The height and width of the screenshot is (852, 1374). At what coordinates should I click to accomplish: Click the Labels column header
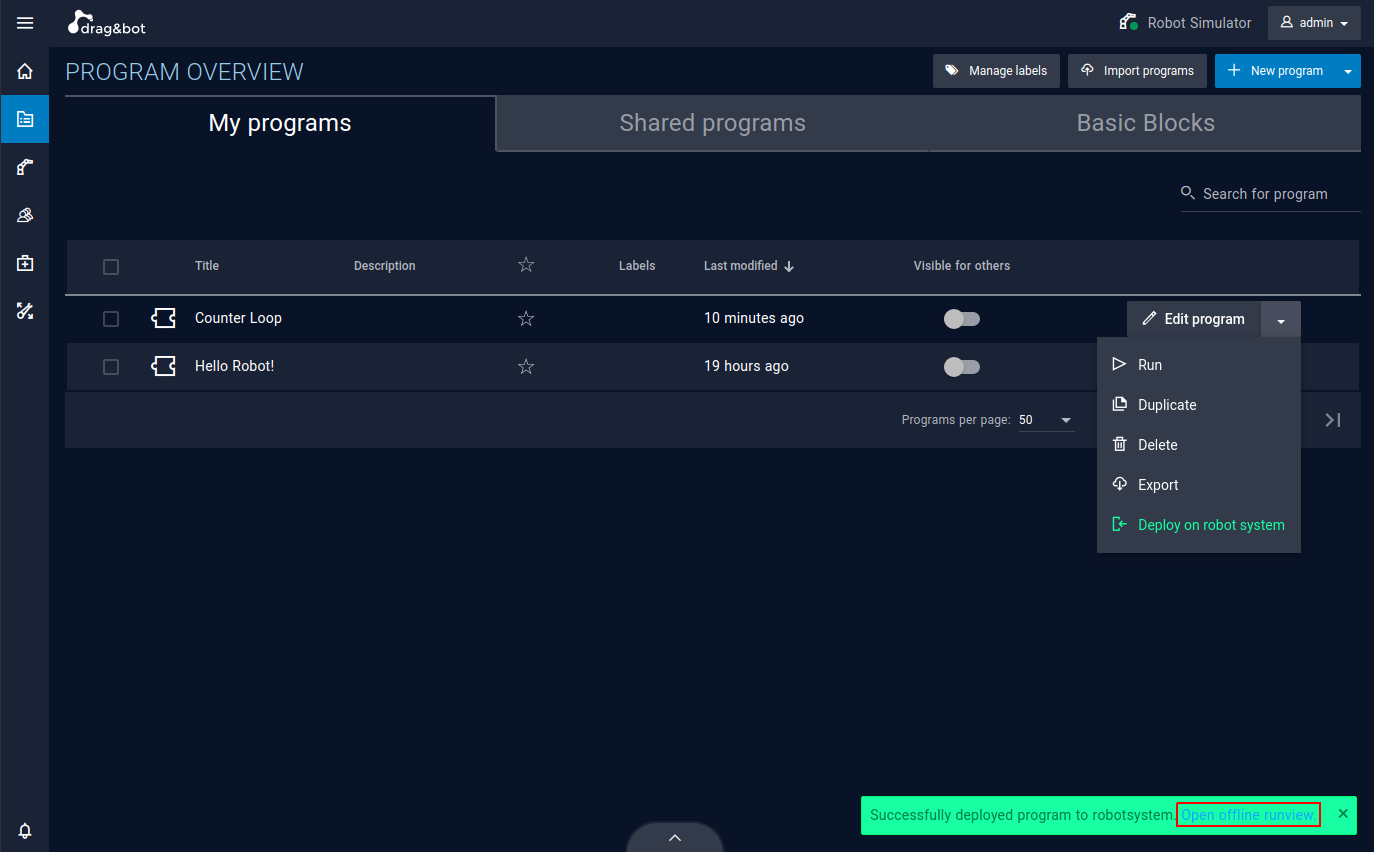(637, 266)
